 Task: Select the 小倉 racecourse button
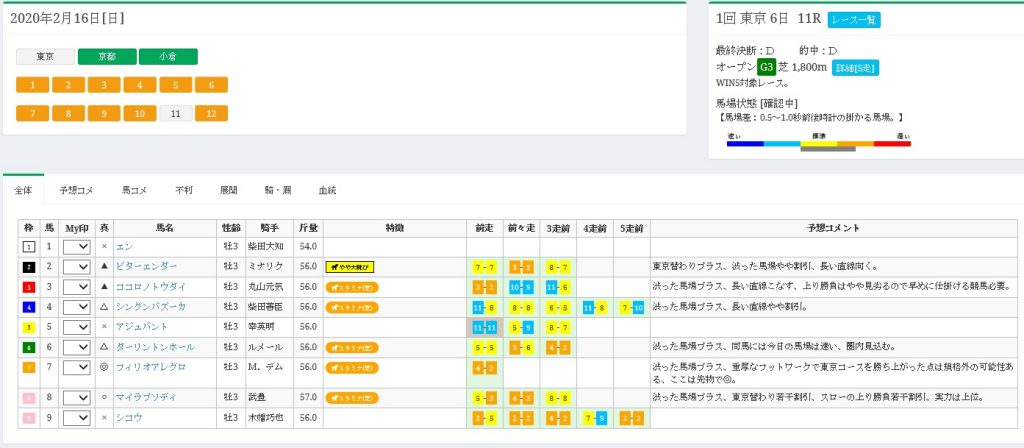coord(168,57)
